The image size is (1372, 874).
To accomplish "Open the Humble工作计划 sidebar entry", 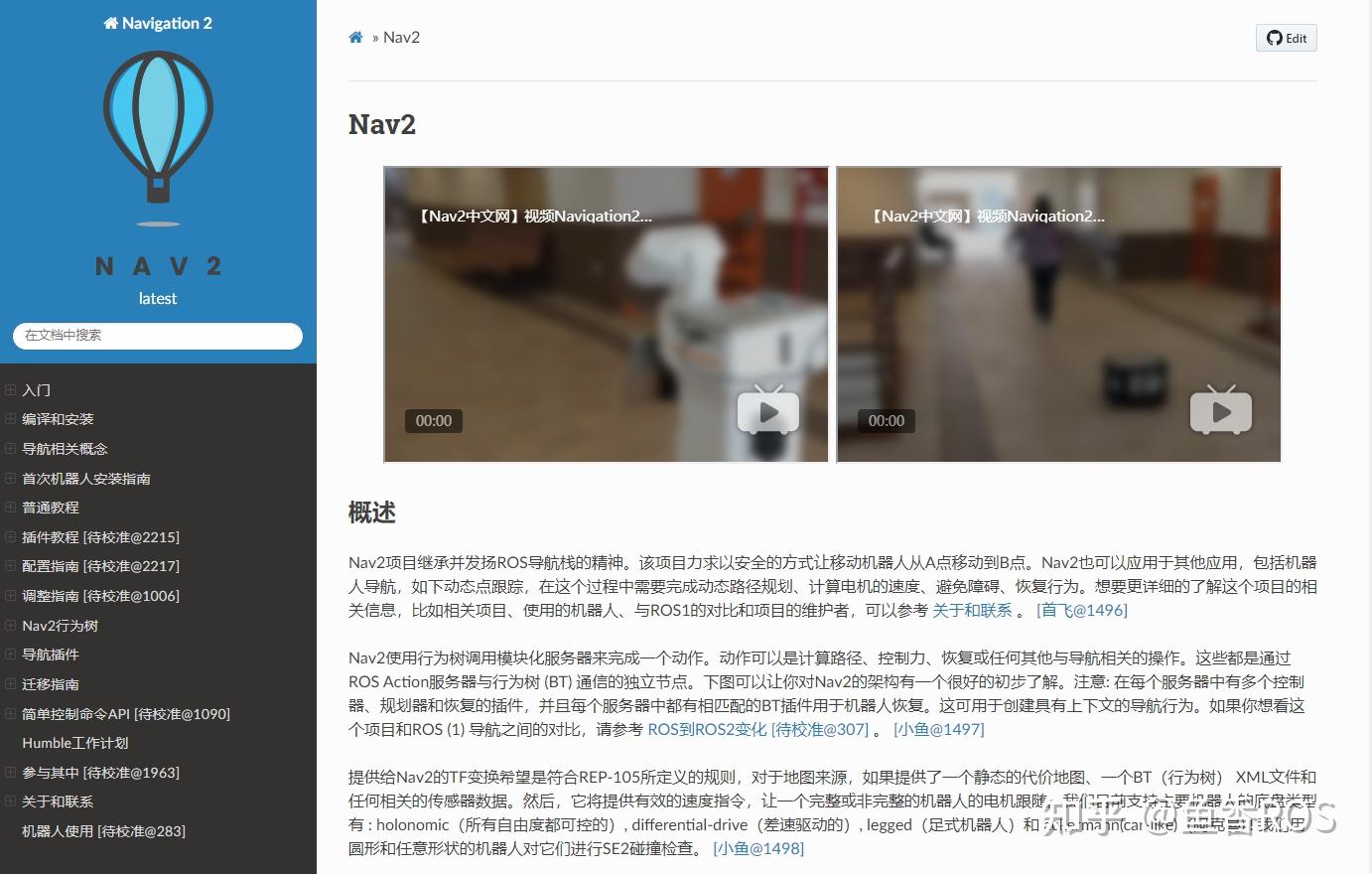I will [x=73, y=742].
